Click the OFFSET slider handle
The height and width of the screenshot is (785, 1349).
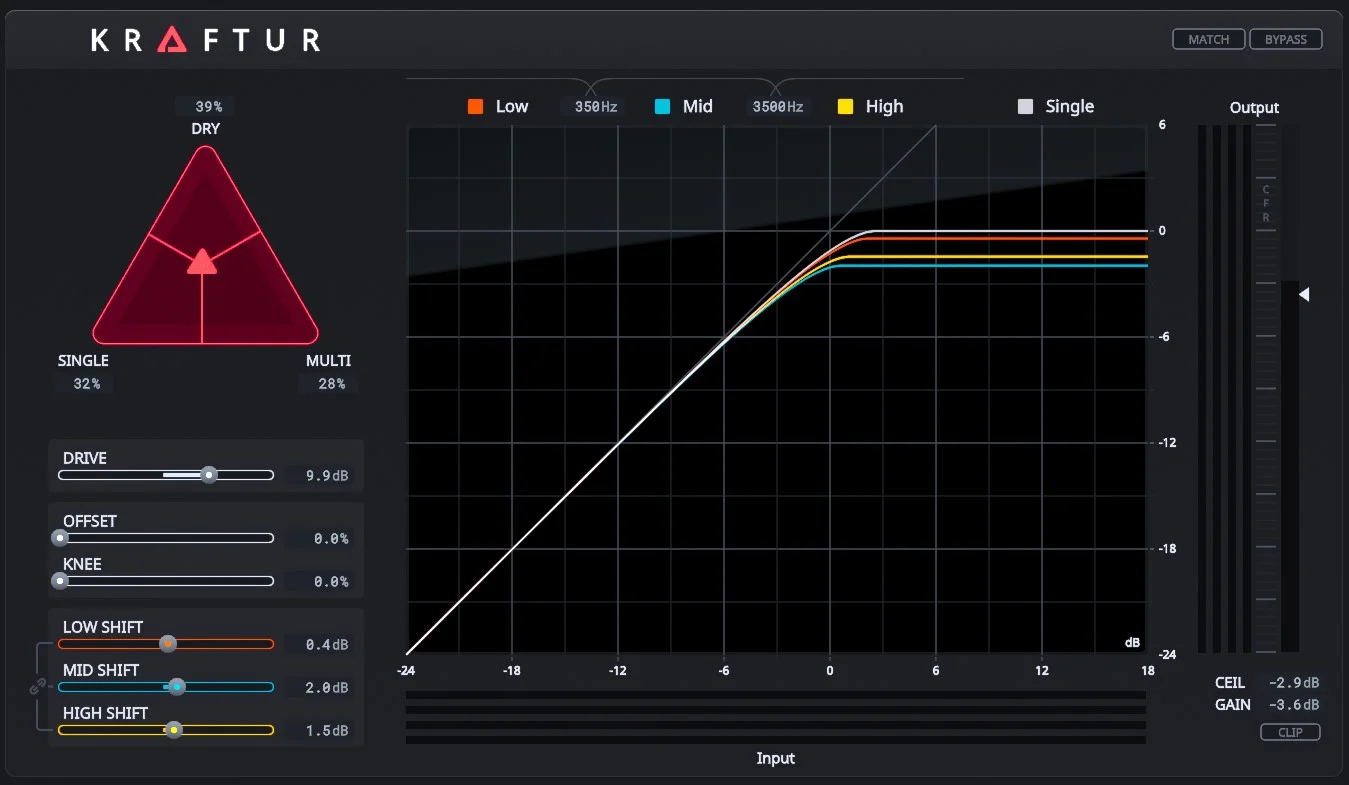click(x=61, y=538)
